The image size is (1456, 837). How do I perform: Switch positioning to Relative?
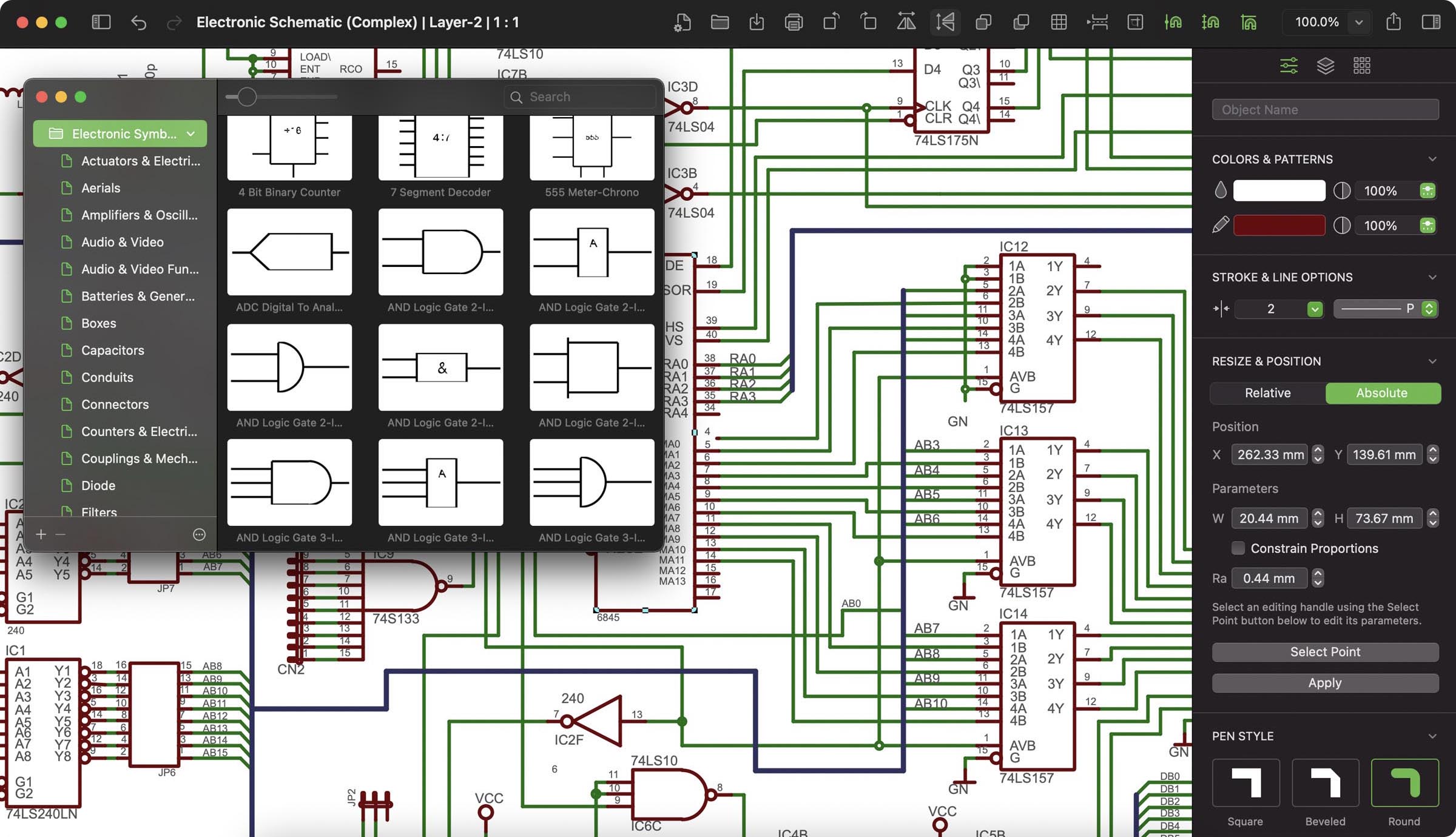(1267, 393)
